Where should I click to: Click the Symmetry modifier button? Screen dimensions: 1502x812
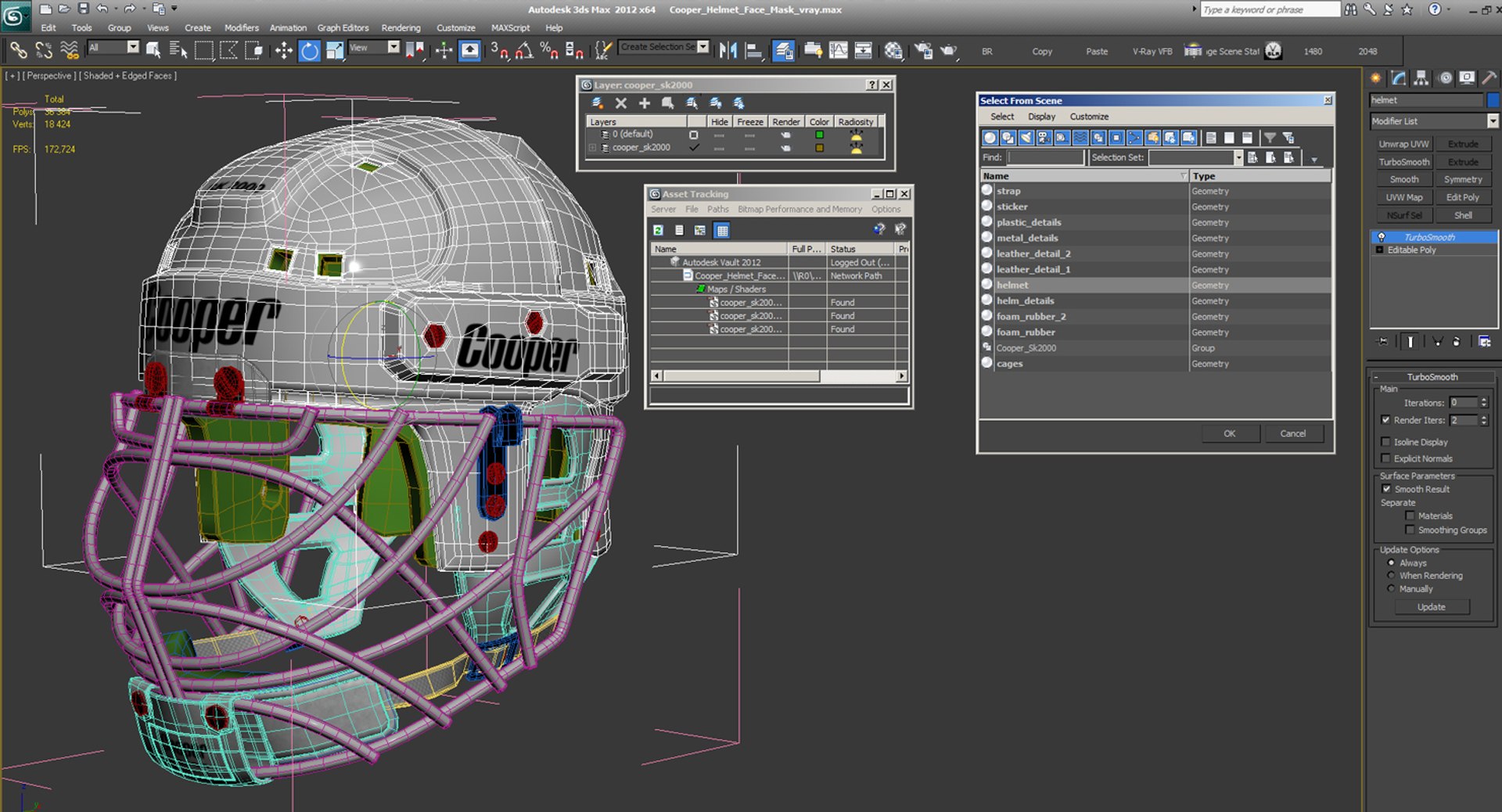coord(1463,179)
